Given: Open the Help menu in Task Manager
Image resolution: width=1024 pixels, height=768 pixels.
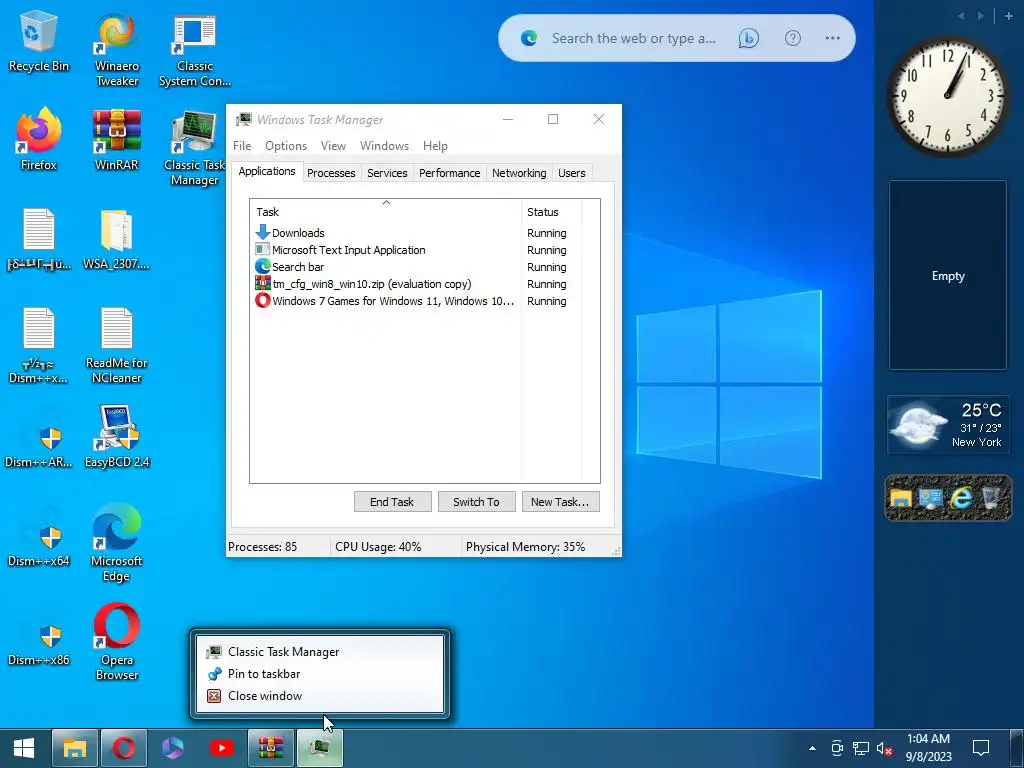Looking at the screenshot, I should coord(435,146).
